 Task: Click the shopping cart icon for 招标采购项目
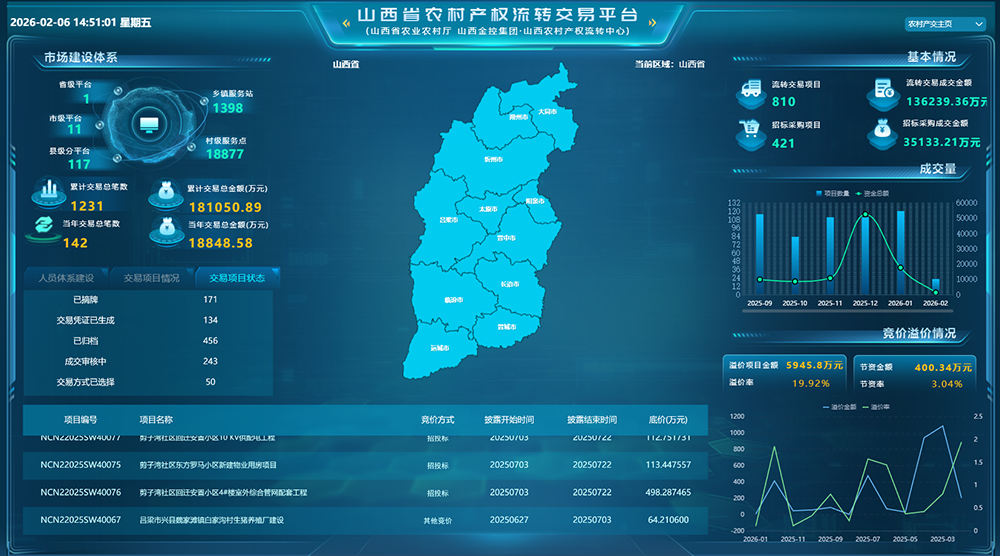[749, 133]
